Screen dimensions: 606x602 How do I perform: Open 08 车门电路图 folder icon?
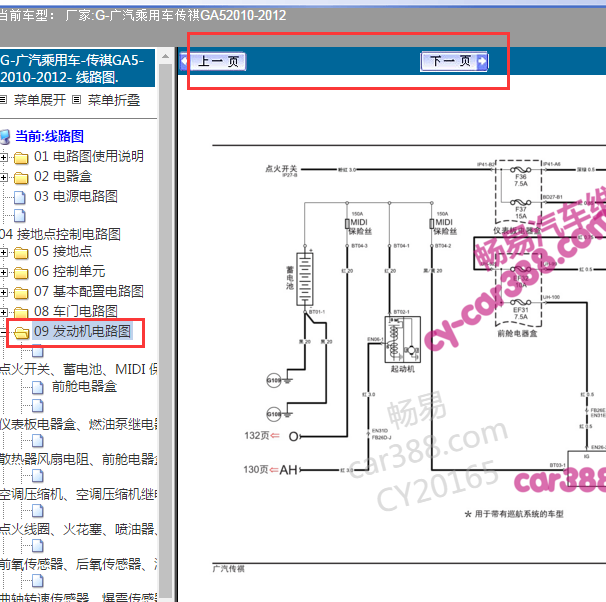tap(21, 312)
